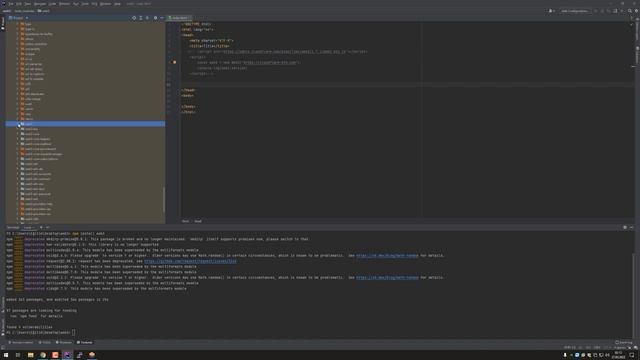Screen dimensions: 640x360
Task: Click the Project tree vertical scrollbar
Action: pyautogui.click(x=164, y=200)
